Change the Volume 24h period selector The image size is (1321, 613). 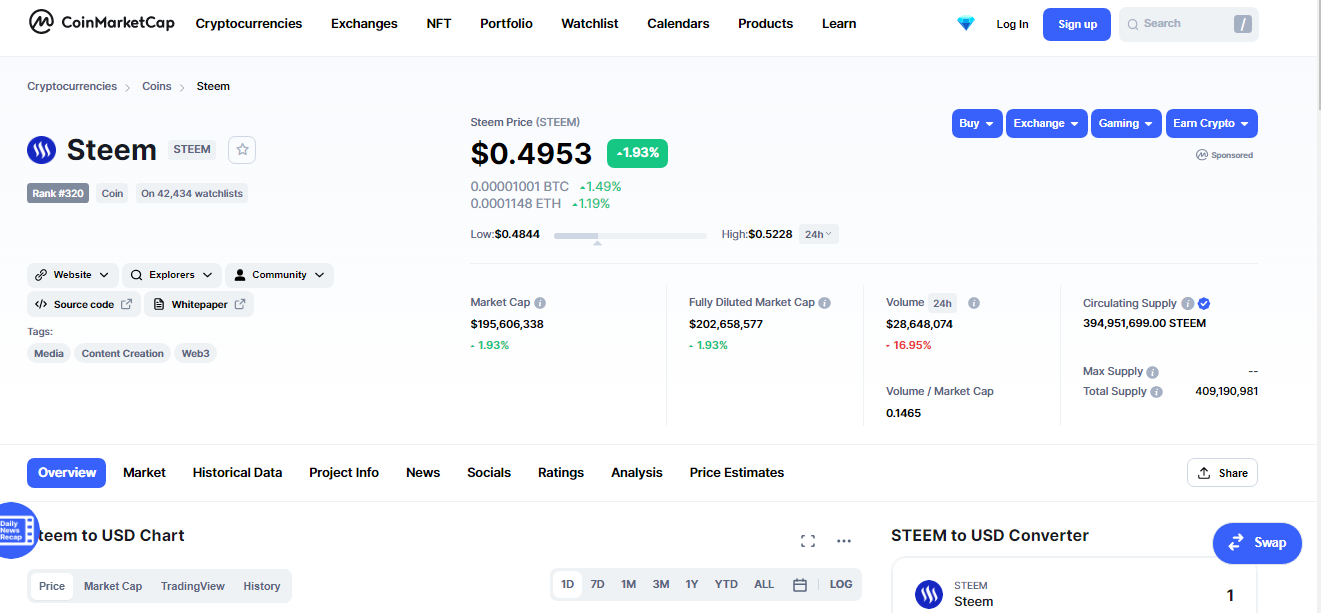[942, 303]
